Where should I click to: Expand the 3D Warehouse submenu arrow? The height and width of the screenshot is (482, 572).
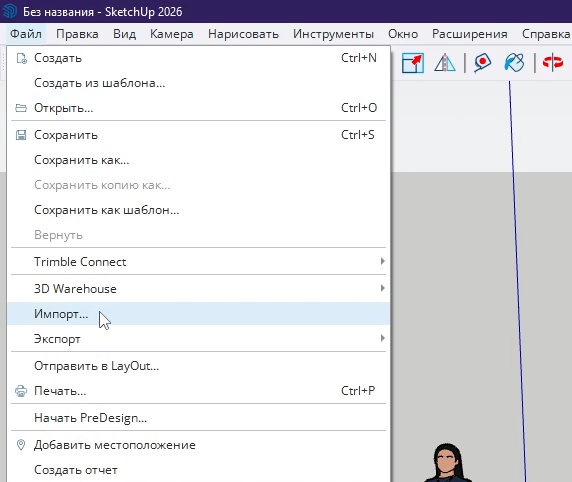coord(382,288)
